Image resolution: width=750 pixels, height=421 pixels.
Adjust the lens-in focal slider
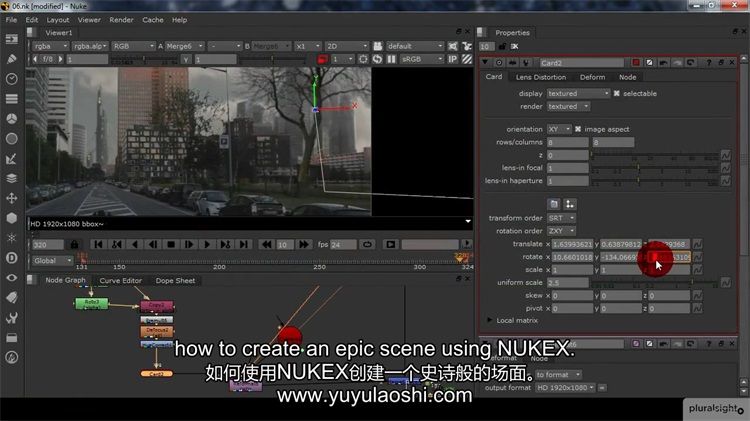click(654, 168)
